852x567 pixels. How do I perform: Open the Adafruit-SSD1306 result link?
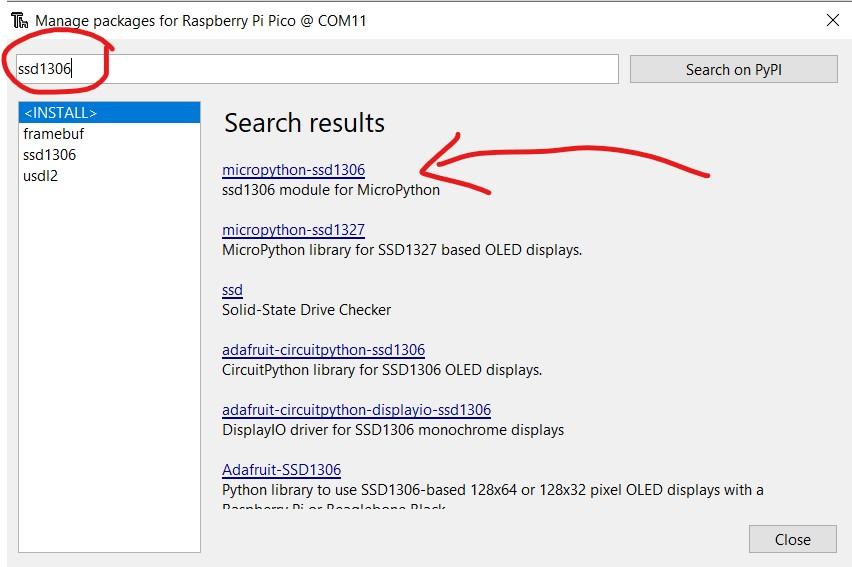[281, 469]
